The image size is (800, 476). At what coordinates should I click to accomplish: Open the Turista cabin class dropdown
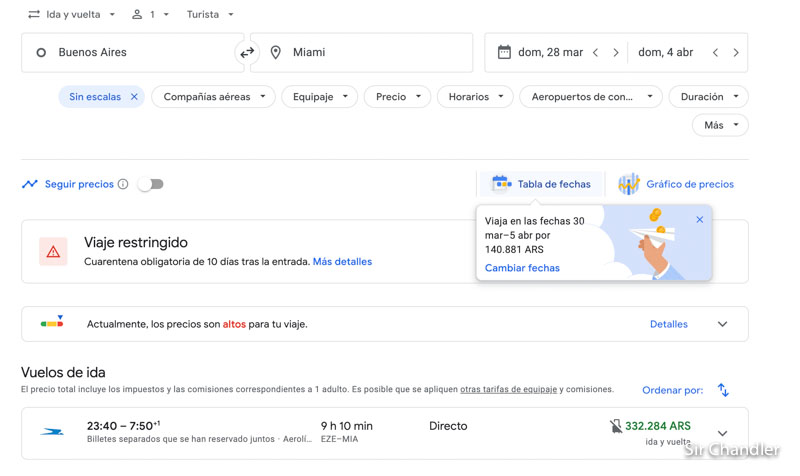coord(210,15)
